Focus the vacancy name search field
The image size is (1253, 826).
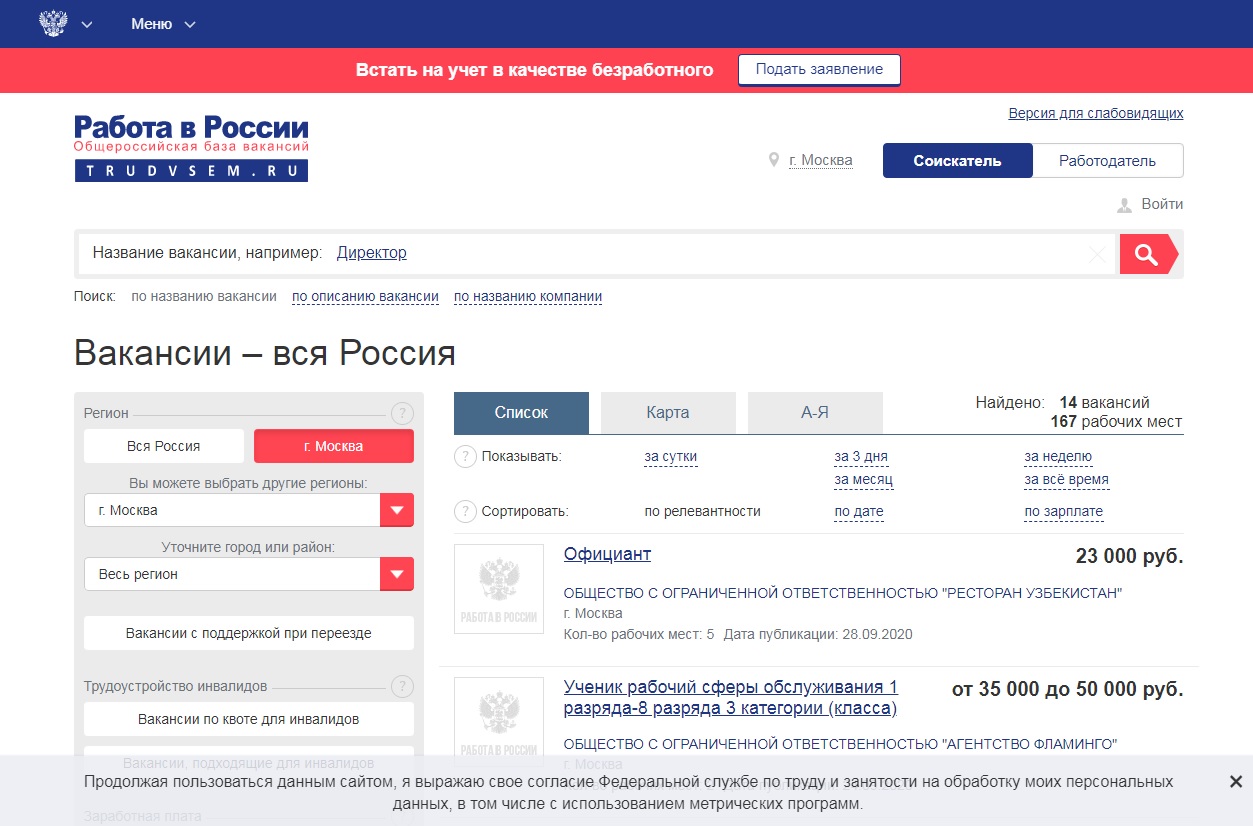tap(596, 254)
